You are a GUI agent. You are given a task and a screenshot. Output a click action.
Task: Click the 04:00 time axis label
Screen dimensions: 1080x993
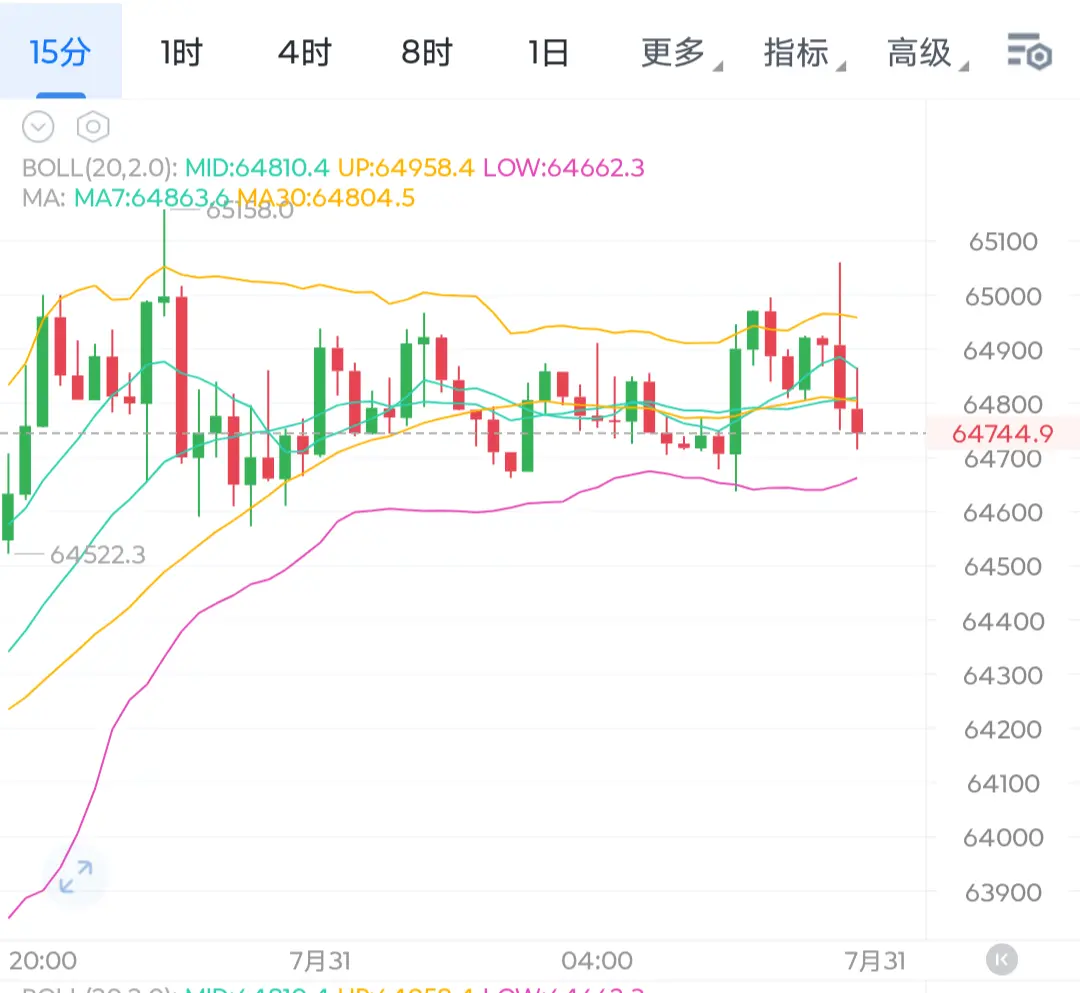[x=596, y=960]
